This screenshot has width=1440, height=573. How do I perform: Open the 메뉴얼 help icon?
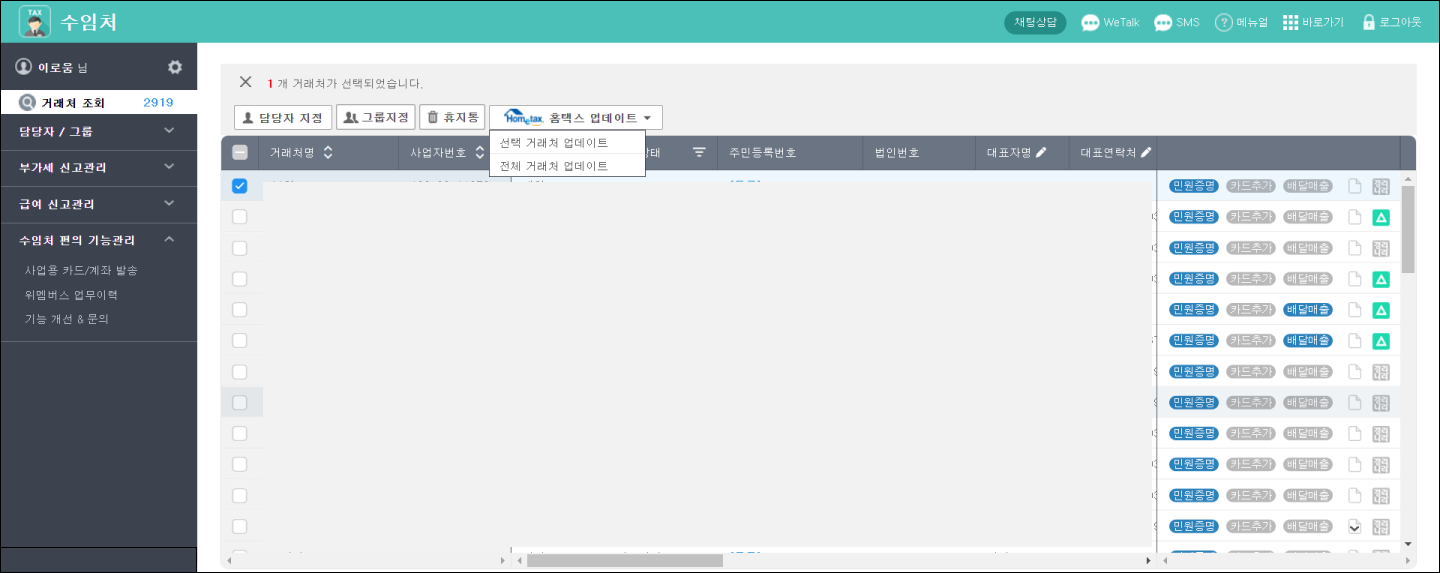click(1223, 23)
